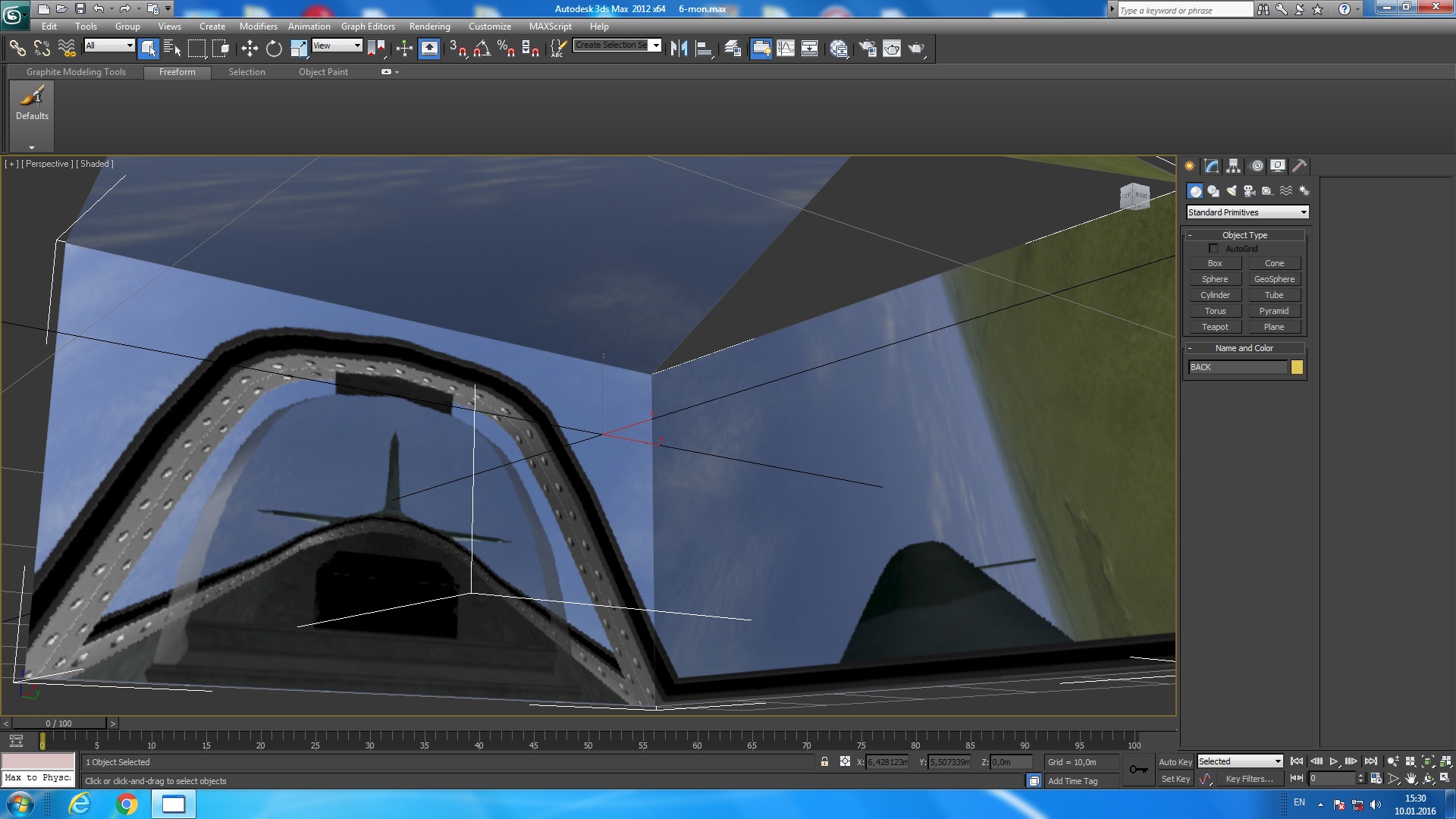Select the Rotate tool

pyautogui.click(x=274, y=49)
